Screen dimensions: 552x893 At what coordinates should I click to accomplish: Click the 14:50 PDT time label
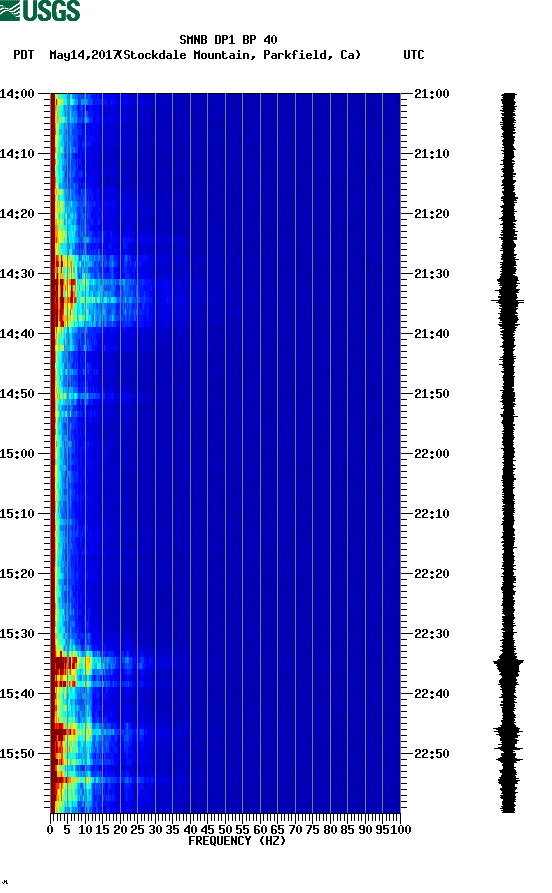(x=17, y=394)
